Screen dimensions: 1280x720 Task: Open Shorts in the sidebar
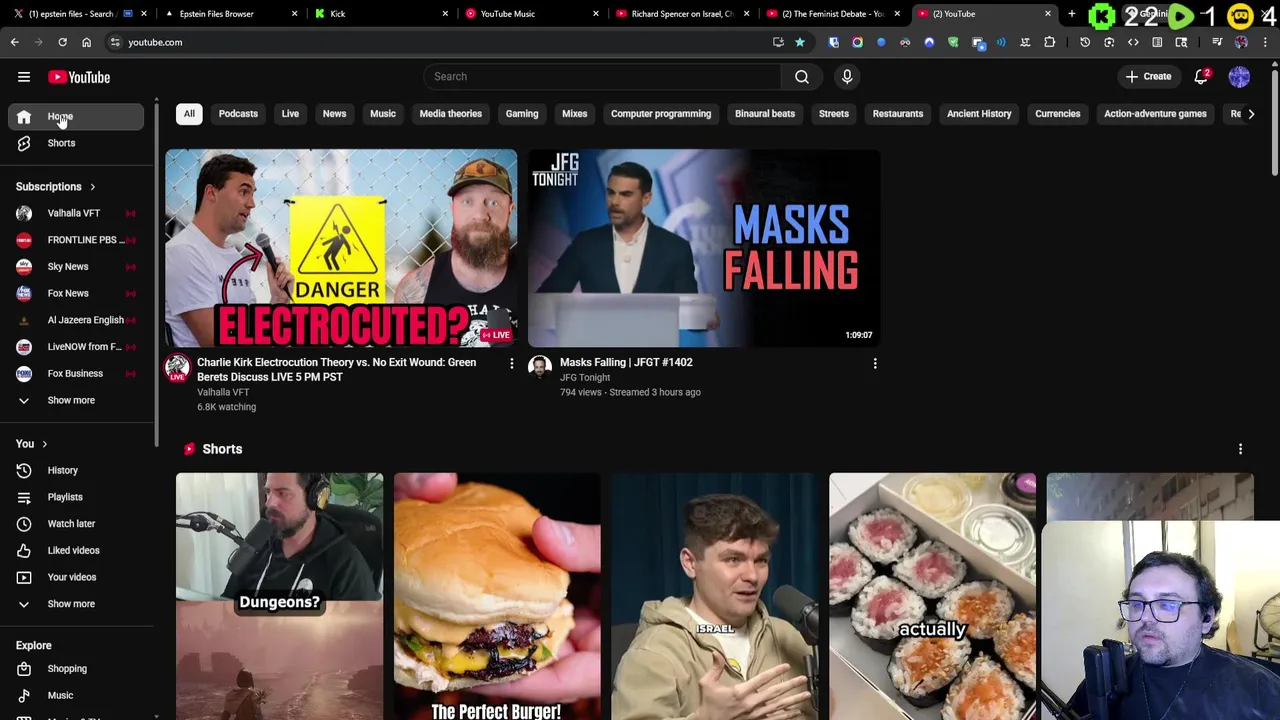(x=76, y=143)
